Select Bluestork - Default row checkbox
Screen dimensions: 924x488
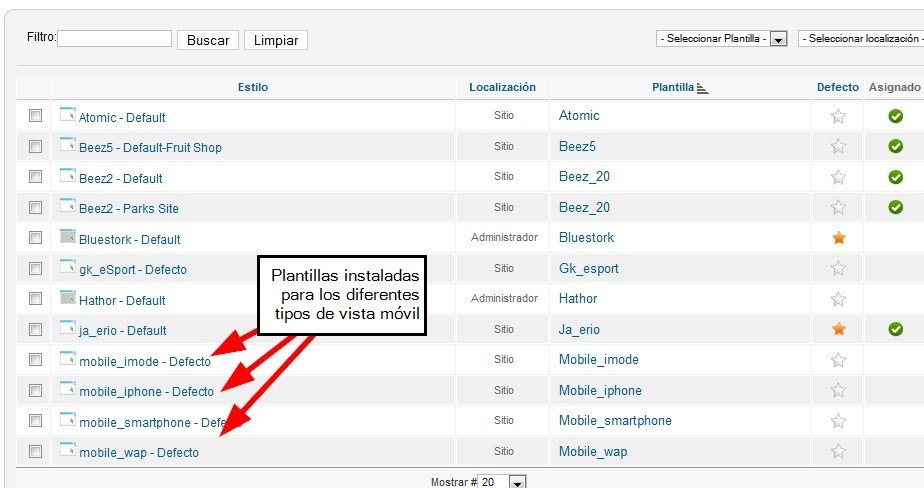click(x=35, y=238)
